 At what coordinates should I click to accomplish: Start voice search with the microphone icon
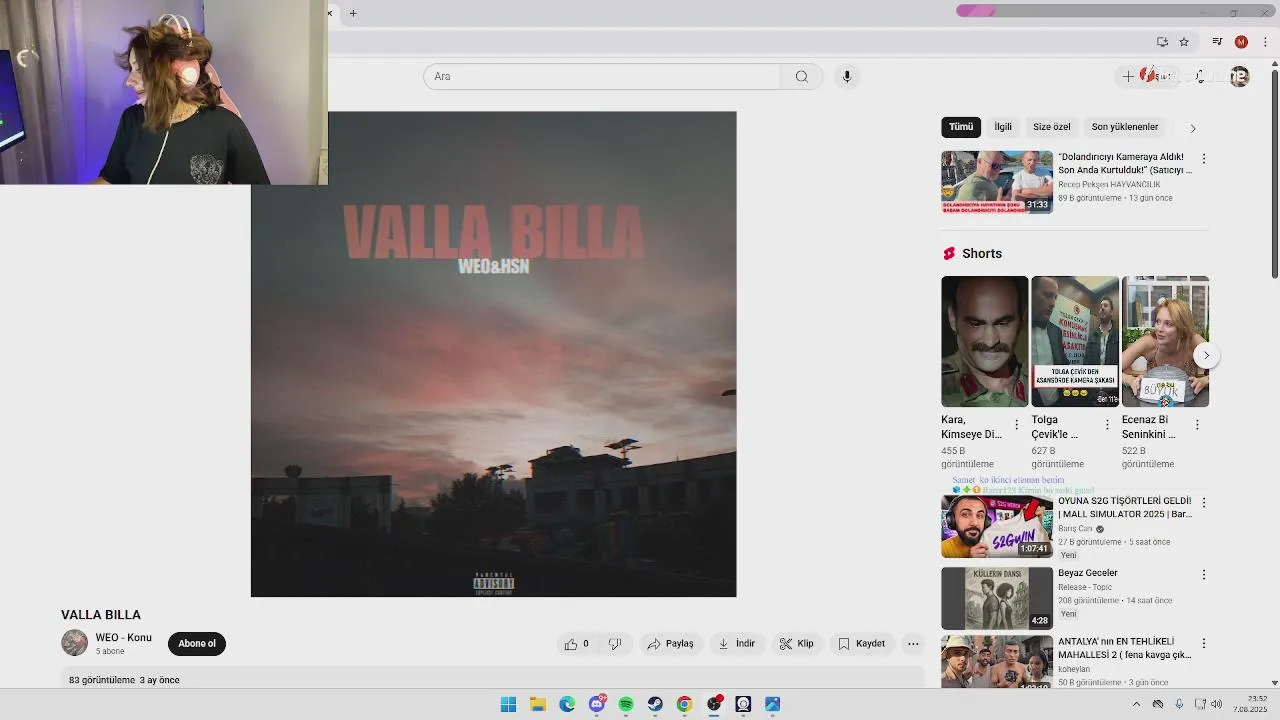point(847,77)
